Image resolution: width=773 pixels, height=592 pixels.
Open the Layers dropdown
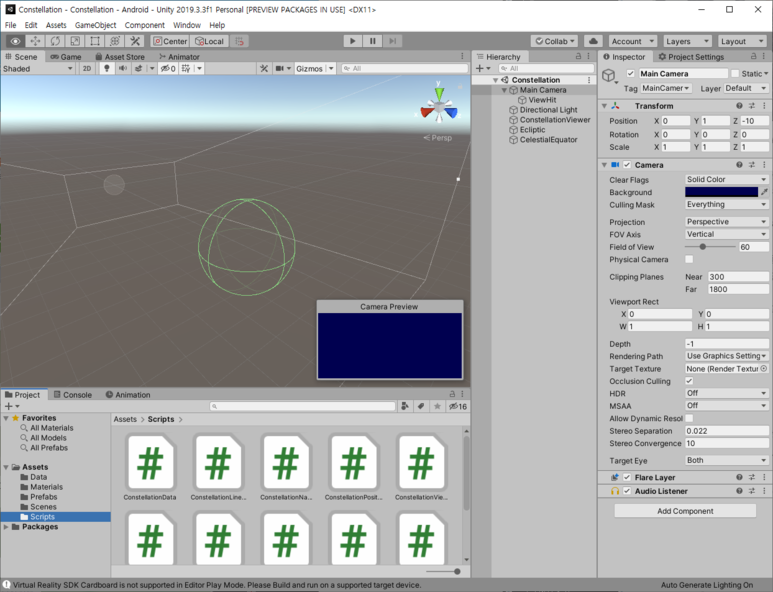pyautogui.click(x=687, y=41)
